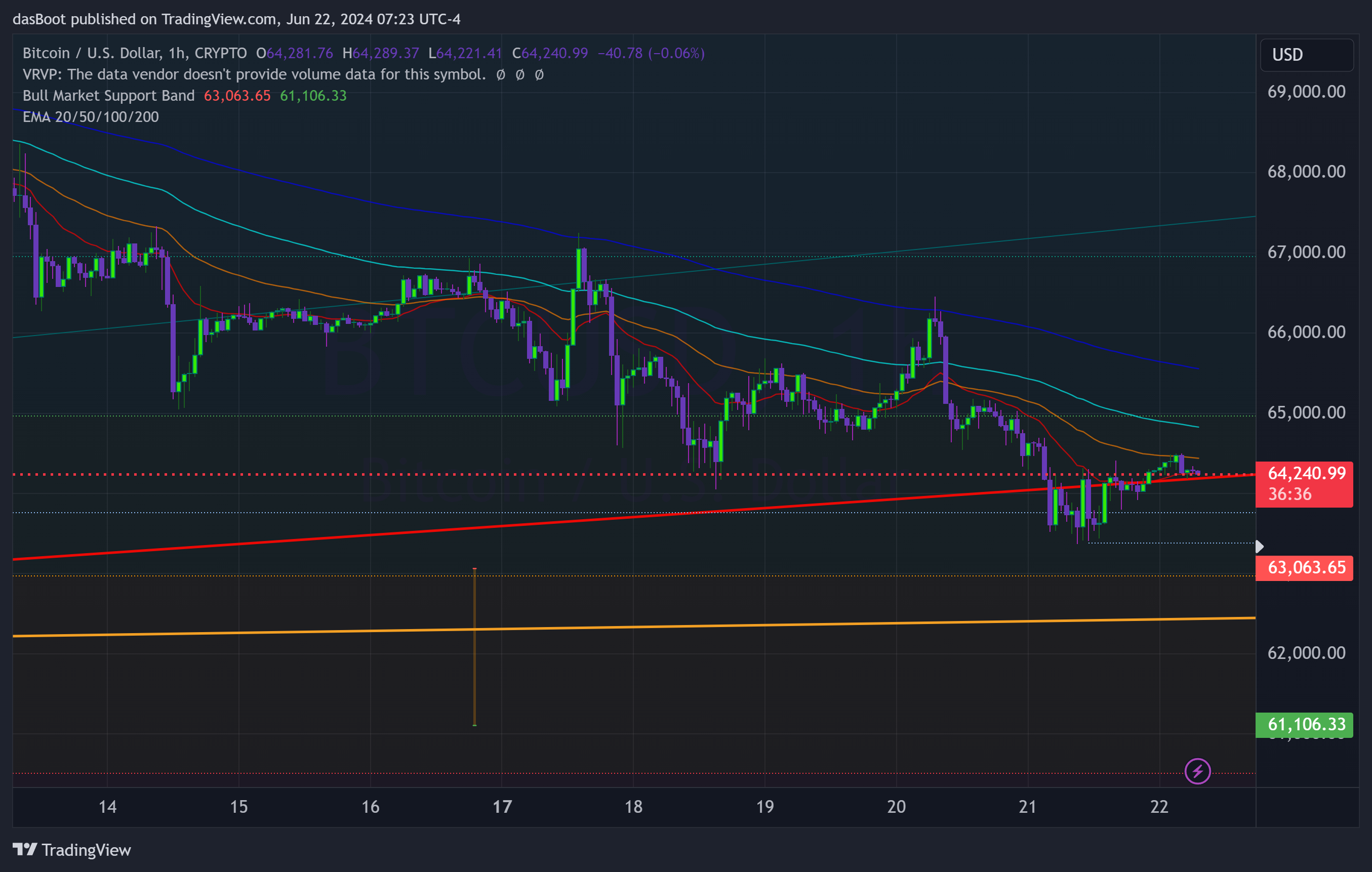Screen dimensions: 1372x872
Task: Click the 62,000.00 price axis label
Action: pos(1307,652)
